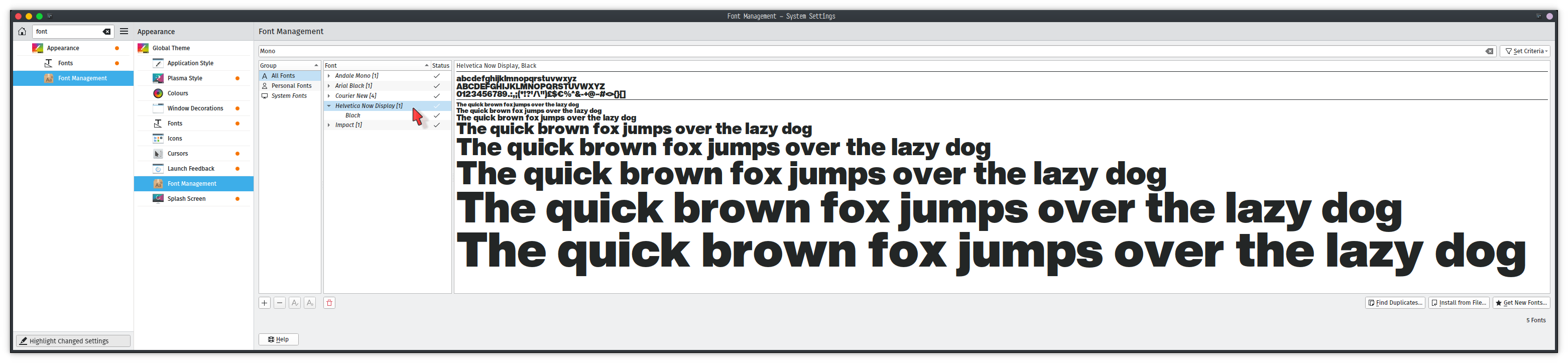Image resolution: width=1568 pixels, height=363 pixels.
Task: Select Personal Fonts group
Action: tap(291, 86)
